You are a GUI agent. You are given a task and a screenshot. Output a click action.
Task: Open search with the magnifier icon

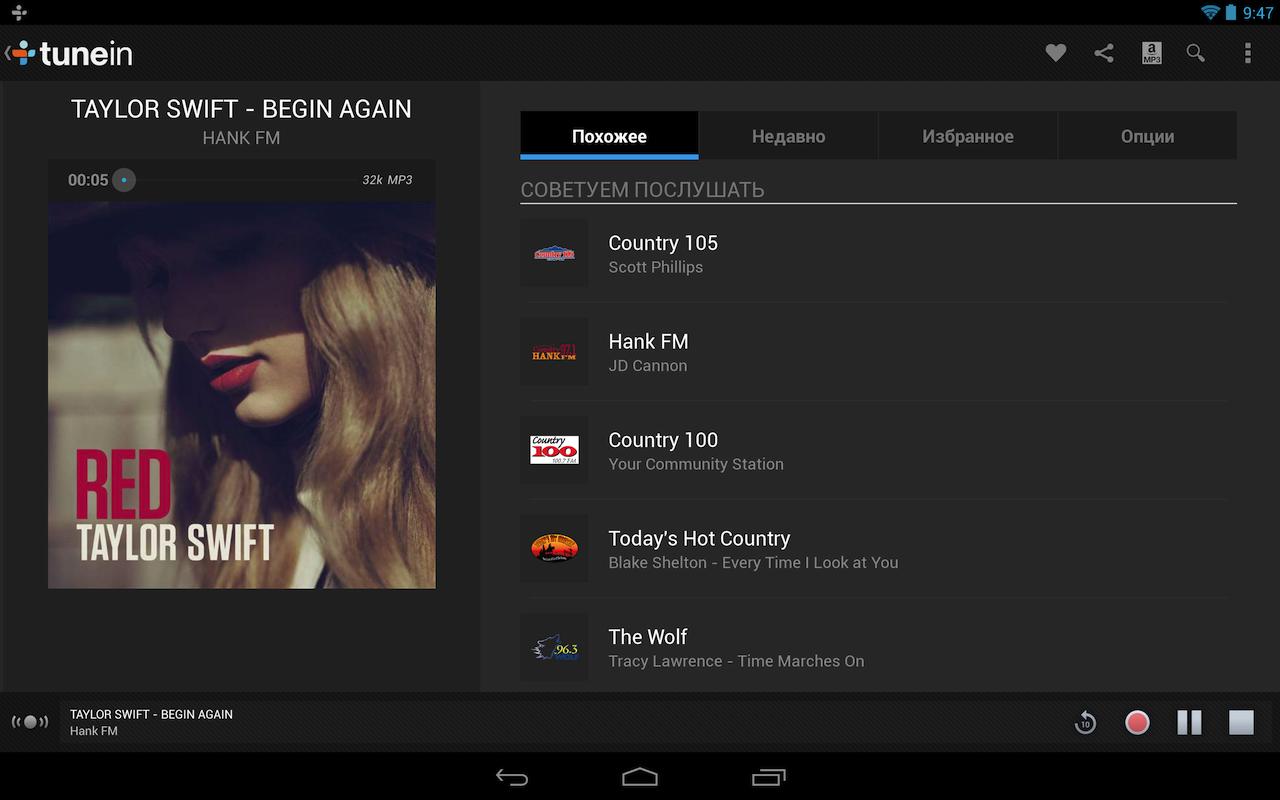point(1196,53)
